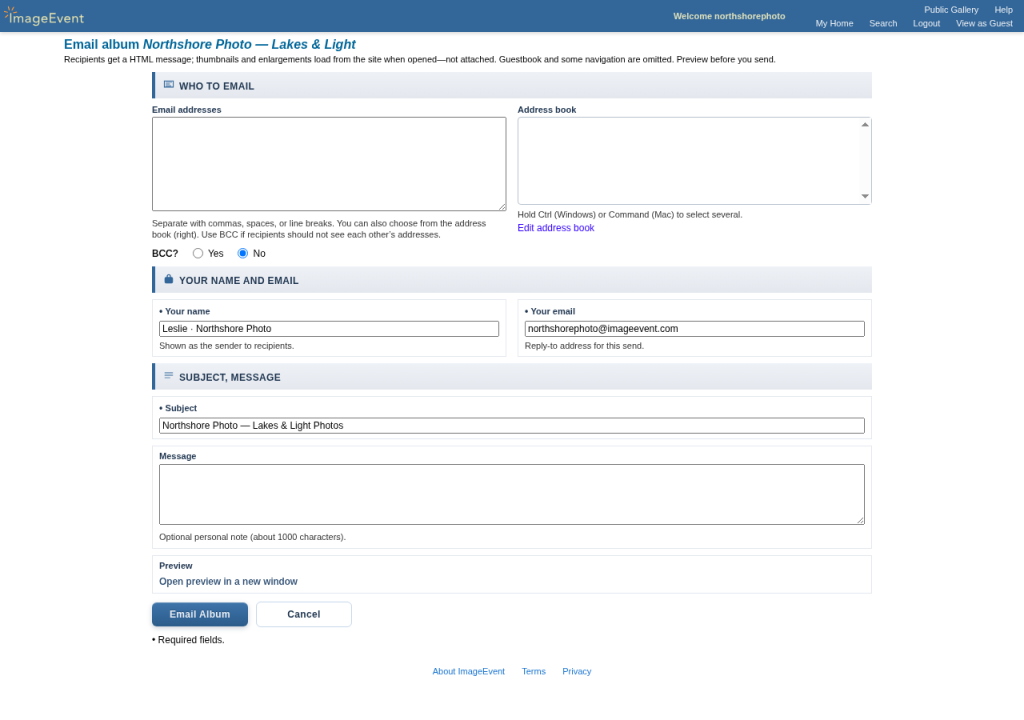Switch to View as Guest

click(984, 24)
